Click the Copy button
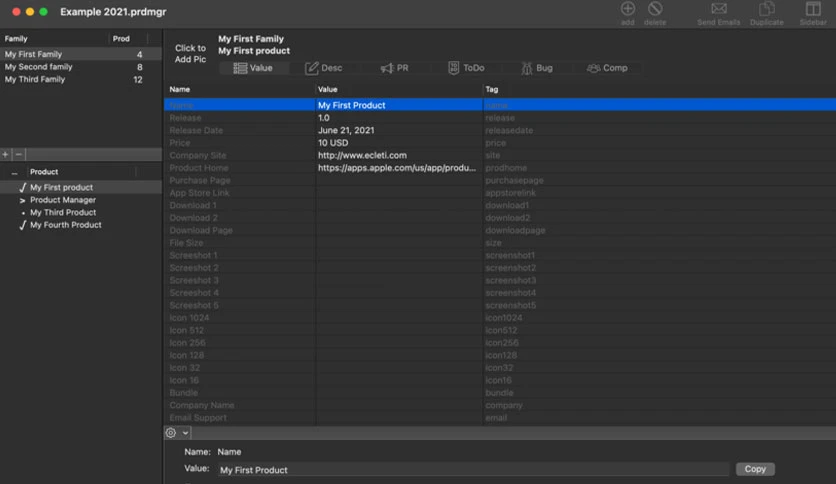Screen dimensions: 836x484 (x=755, y=469)
